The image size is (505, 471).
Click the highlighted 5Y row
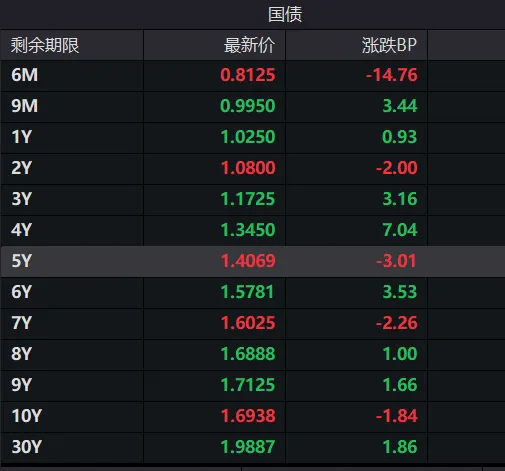click(252, 261)
